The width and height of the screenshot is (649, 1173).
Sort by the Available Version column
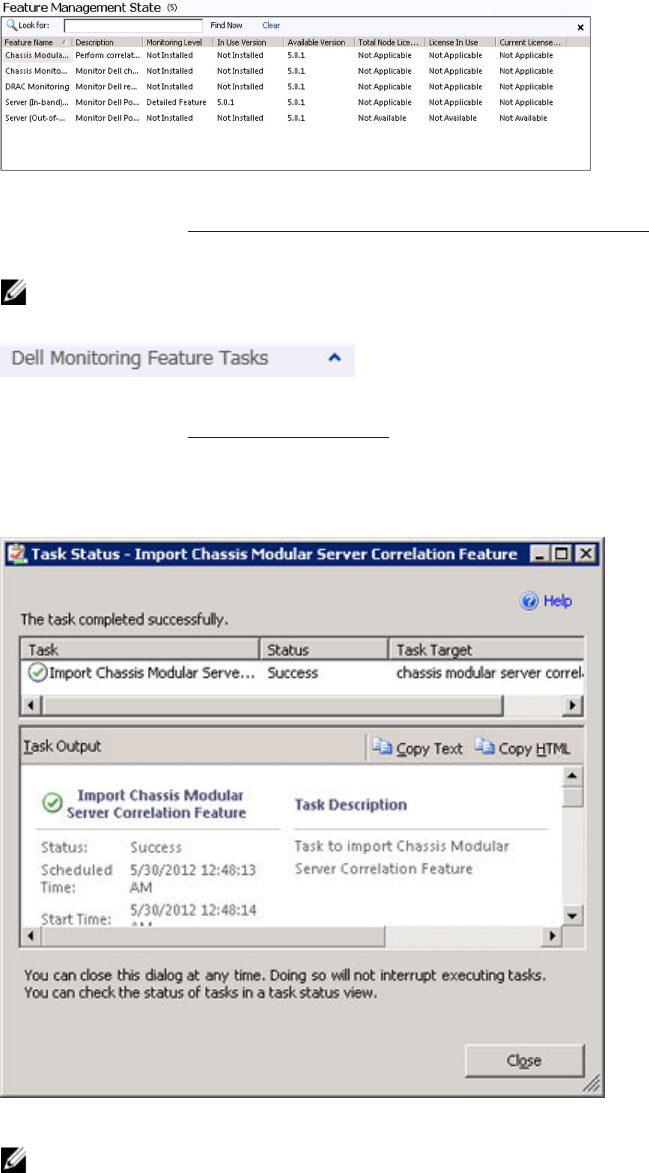(x=319, y=43)
